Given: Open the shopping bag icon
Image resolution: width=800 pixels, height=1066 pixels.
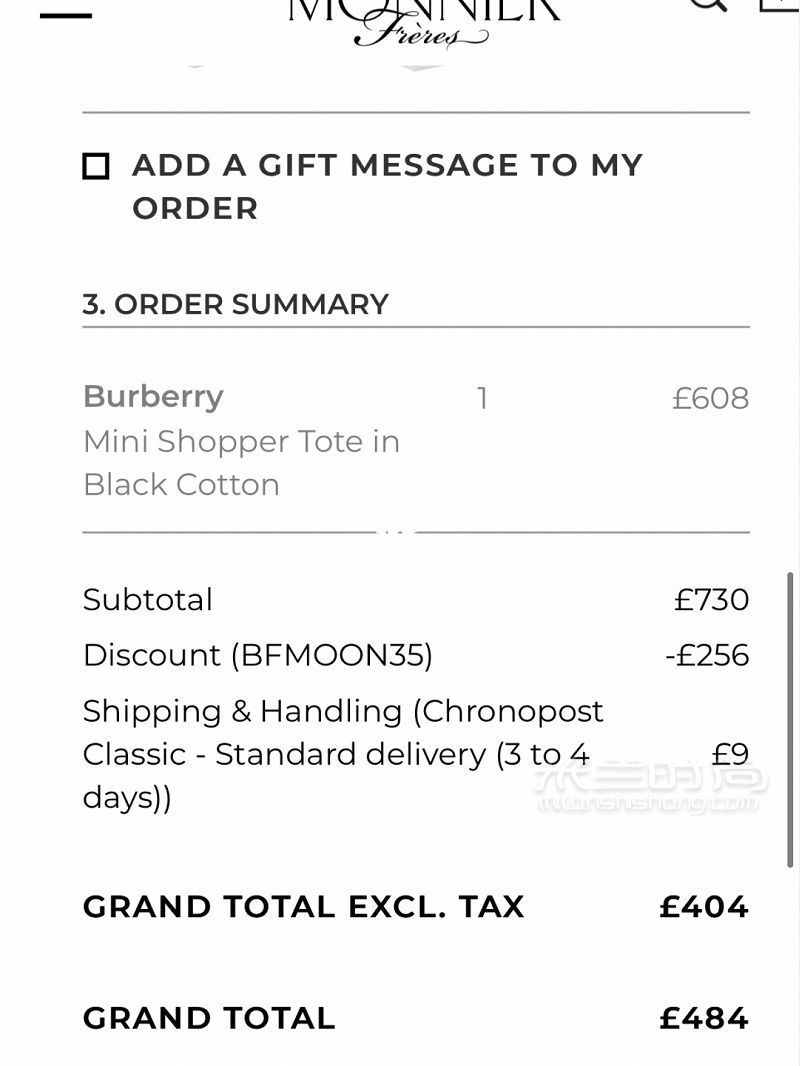Looking at the screenshot, I should 780,5.
